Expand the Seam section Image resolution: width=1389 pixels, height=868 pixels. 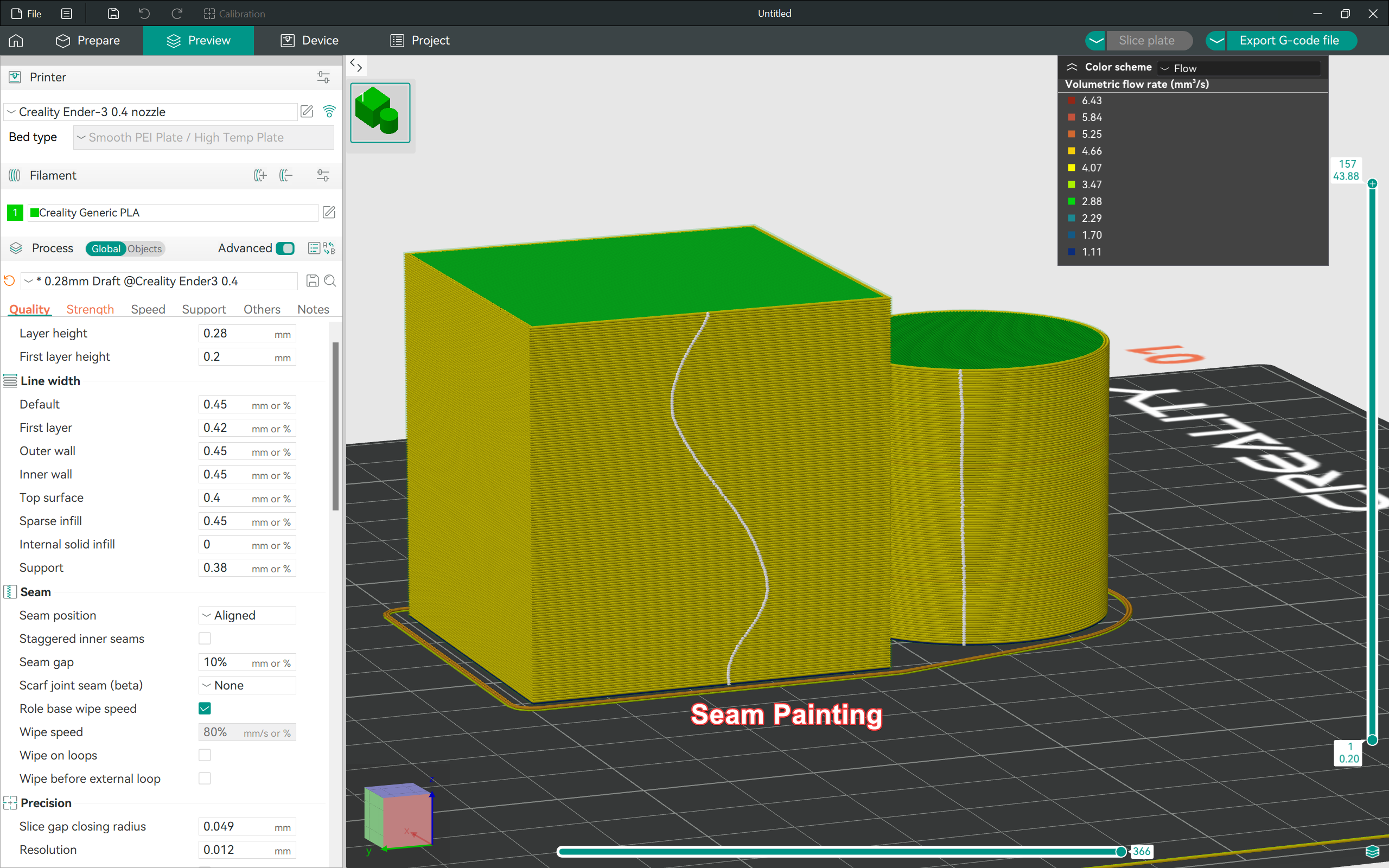(x=34, y=591)
